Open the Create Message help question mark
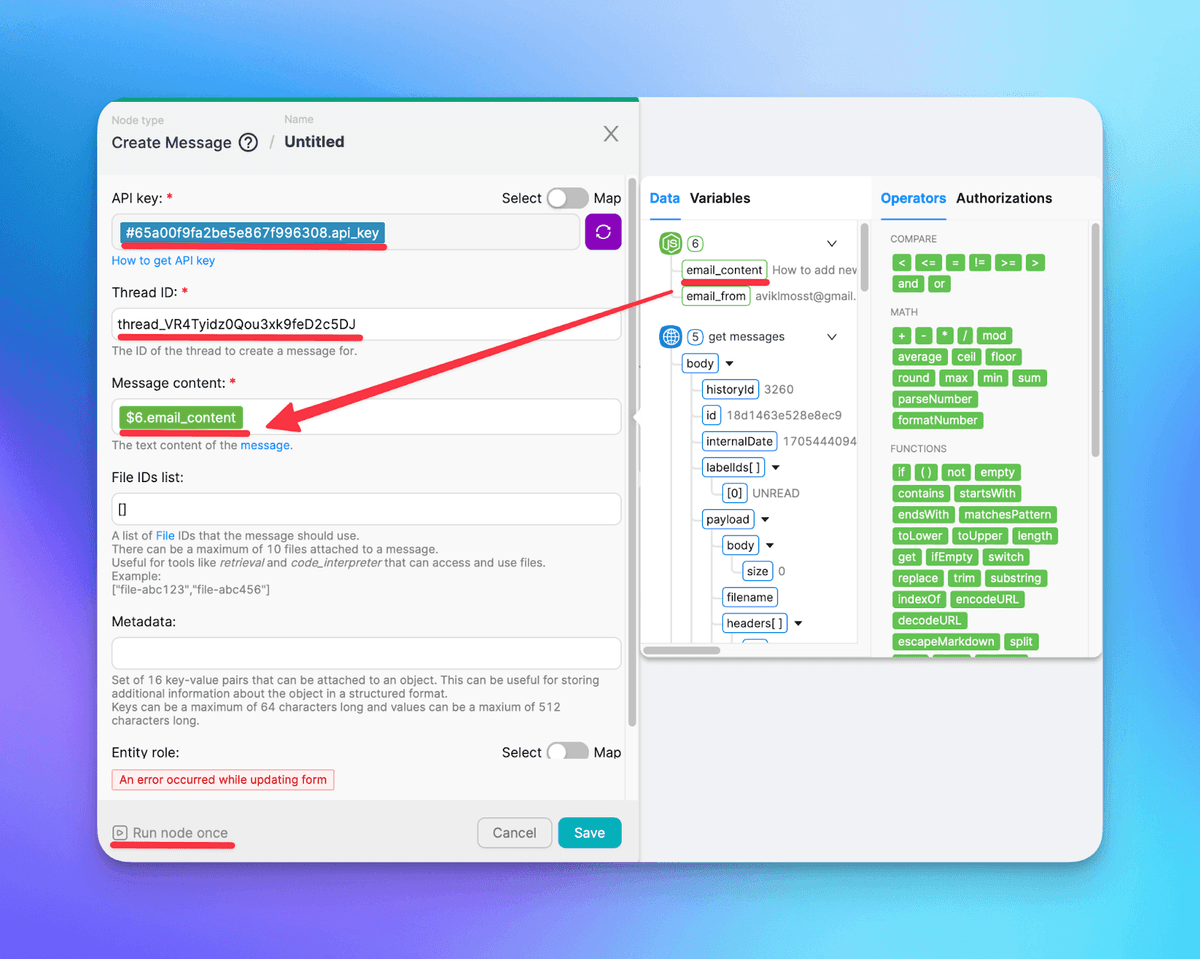 point(248,143)
